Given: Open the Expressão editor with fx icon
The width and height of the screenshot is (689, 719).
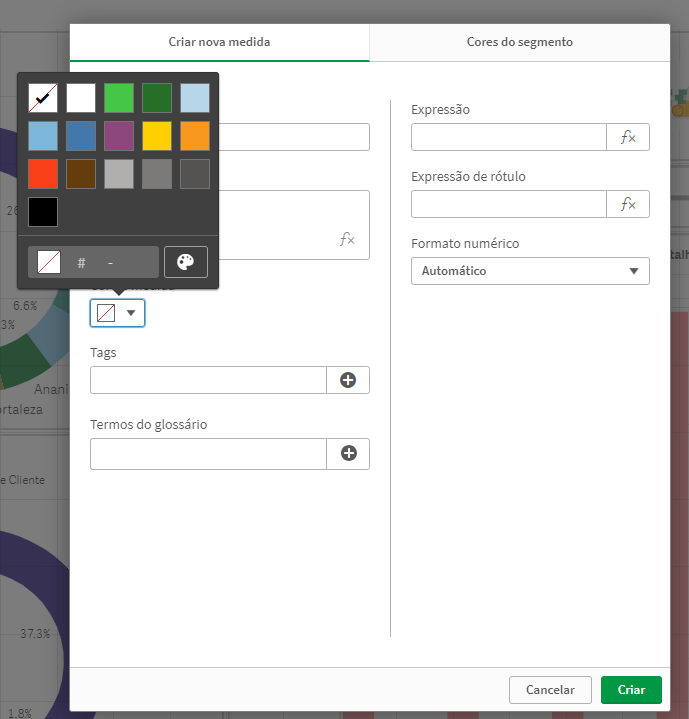Looking at the screenshot, I should [x=628, y=137].
